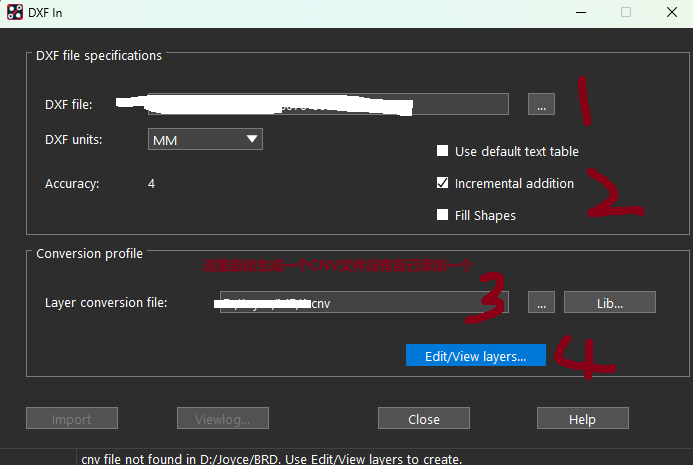Image resolution: width=693 pixels, height=465 pixels.
Task: Open Help for DXF In
Action: pos(583,418)
